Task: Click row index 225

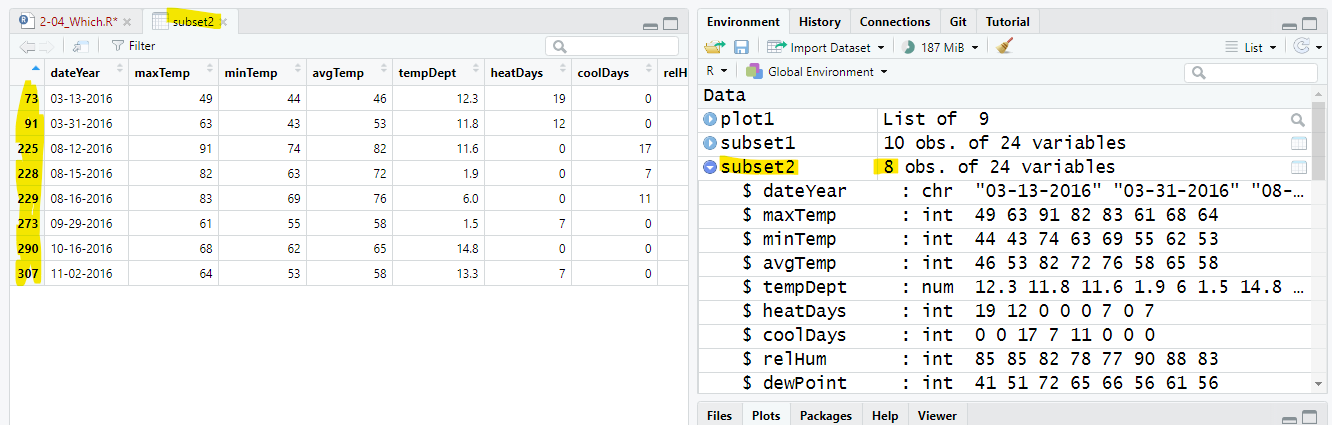Action: pos(27,148)
